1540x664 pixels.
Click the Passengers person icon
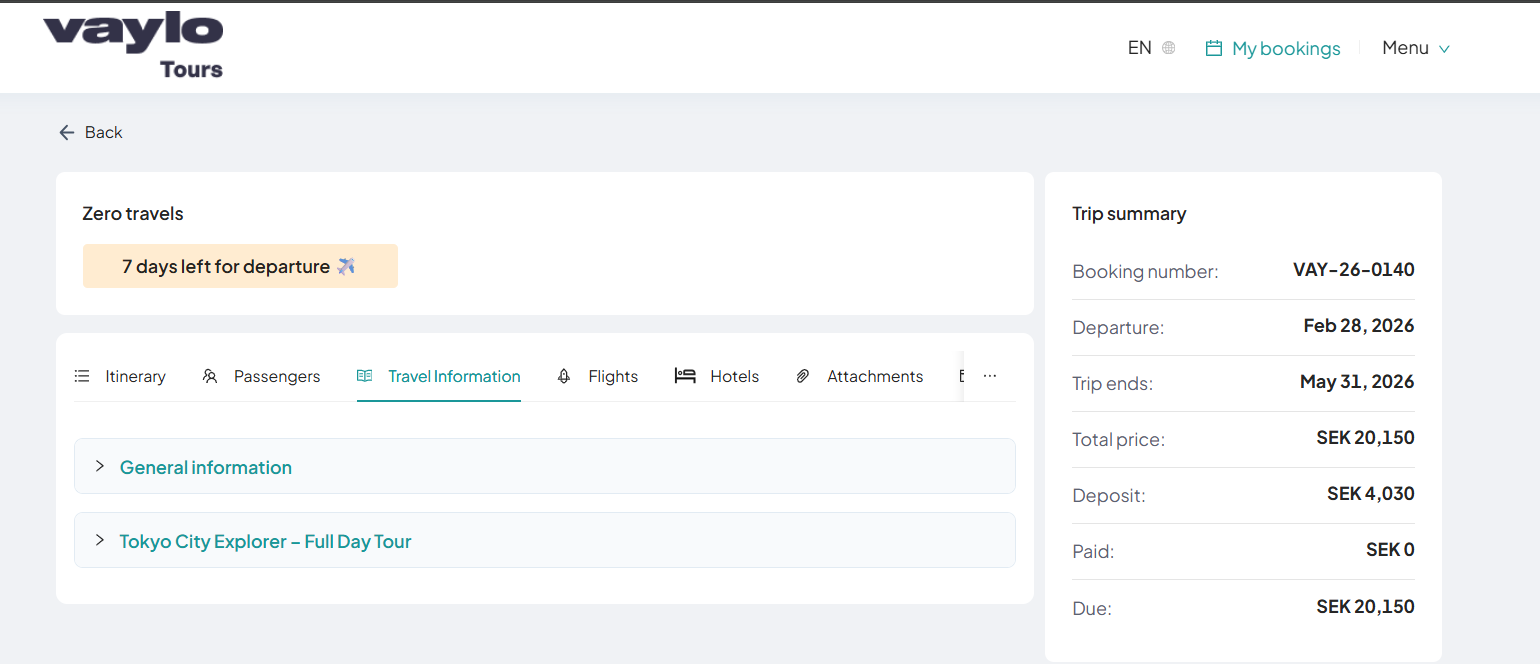click(210, 376)
